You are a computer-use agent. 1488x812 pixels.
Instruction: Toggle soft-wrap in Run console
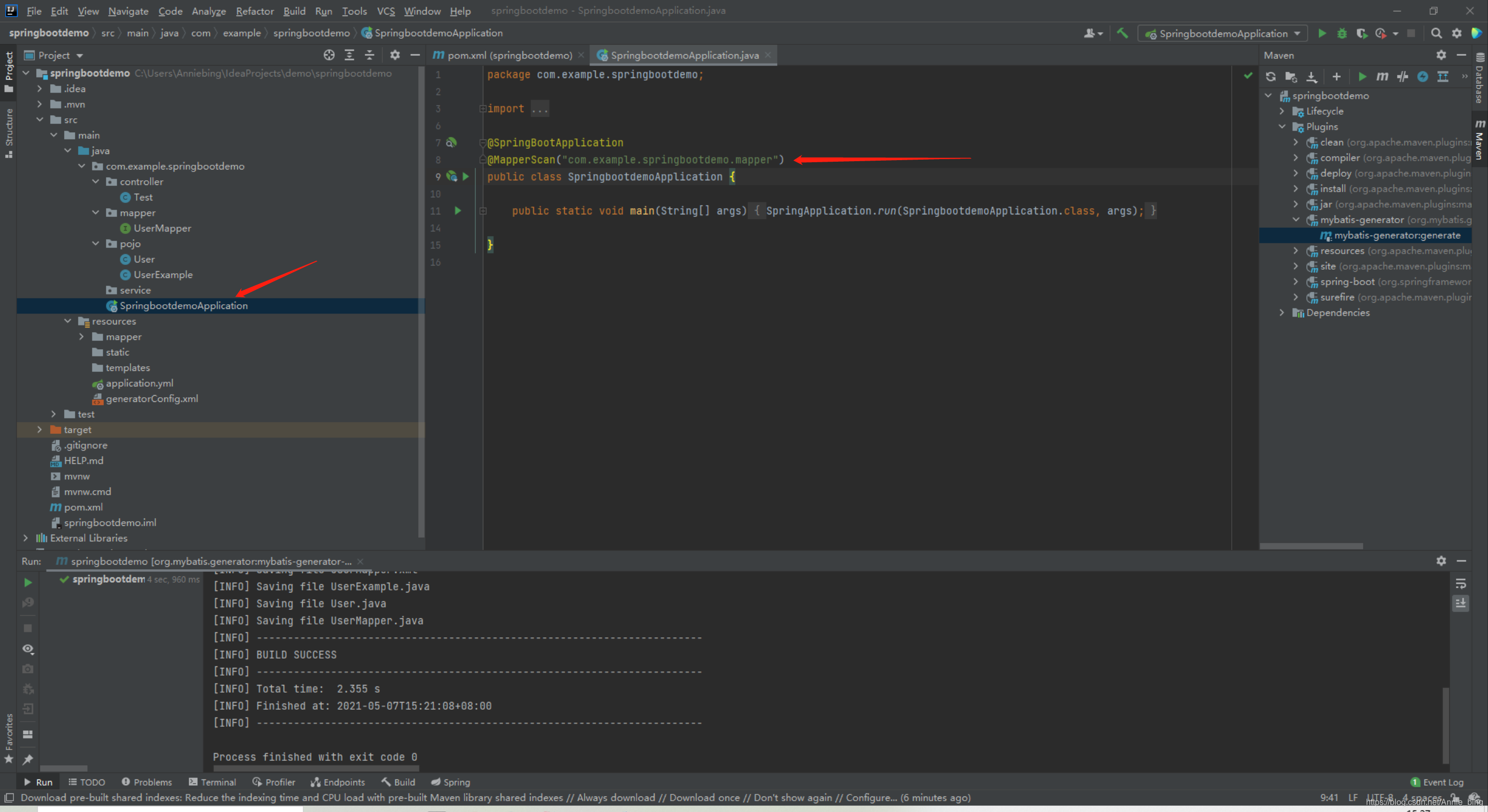click(1460, 584)
